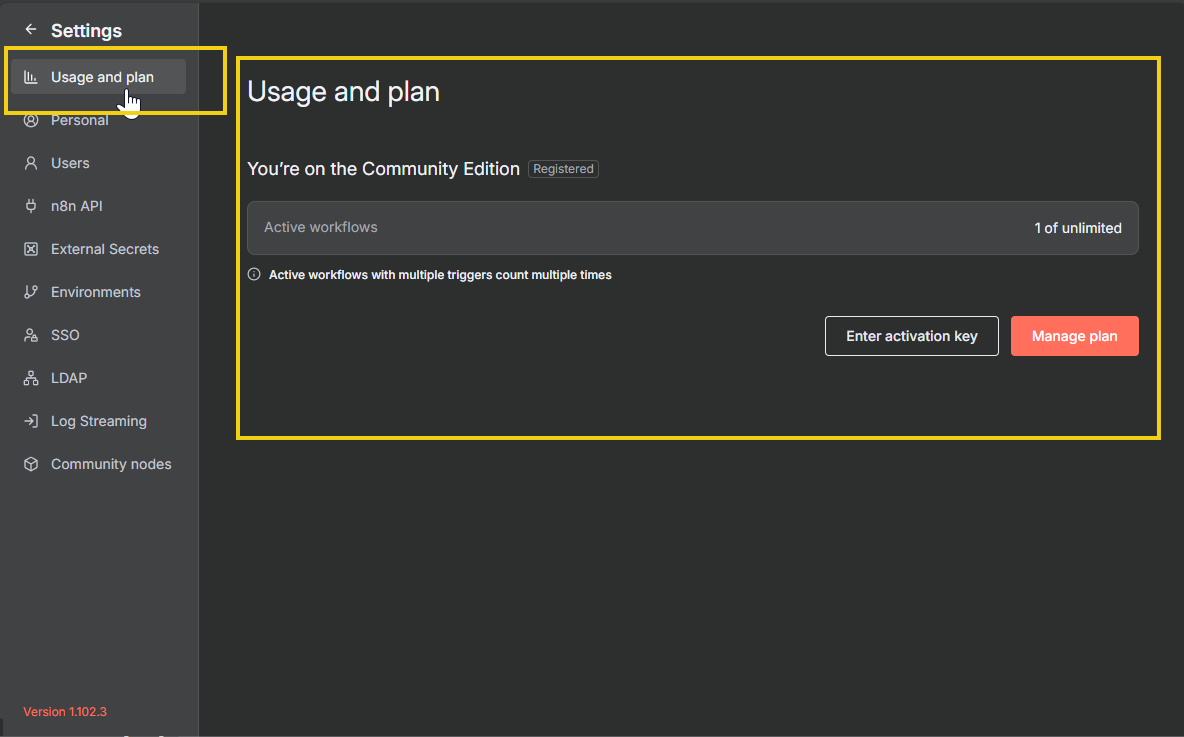
Task: Click the Personal user-circle icon
Action: point(31,120)
